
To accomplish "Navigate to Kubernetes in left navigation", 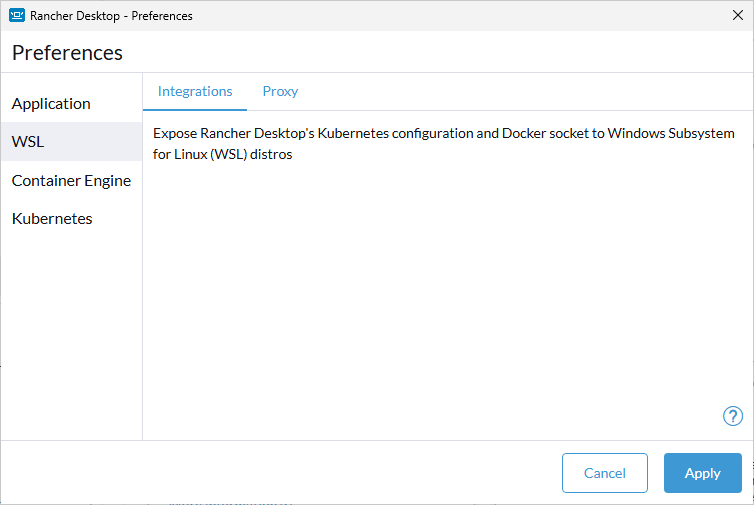I will [x=52, y=219].
